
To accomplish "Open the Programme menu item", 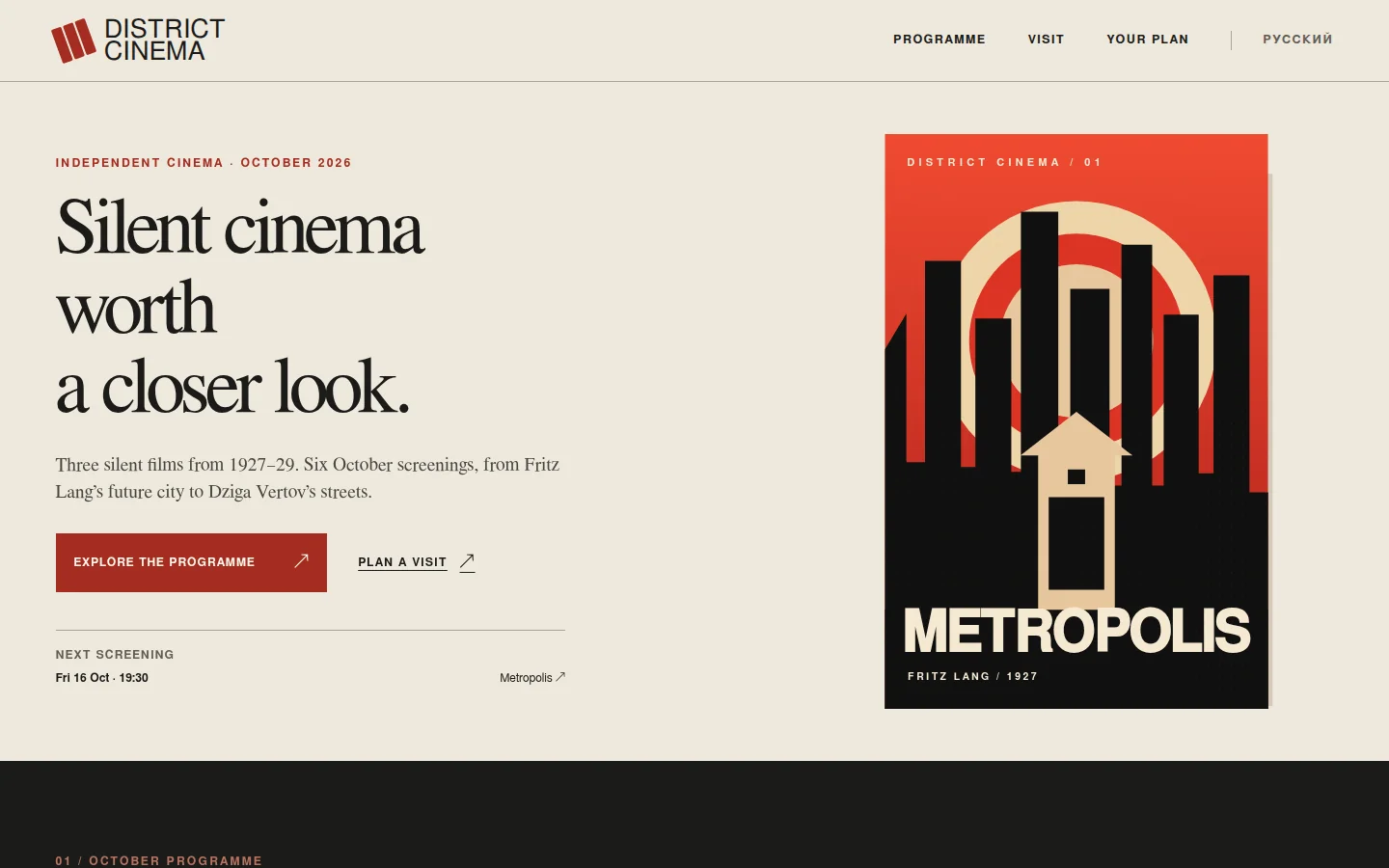I will click(x=940, y=40).
